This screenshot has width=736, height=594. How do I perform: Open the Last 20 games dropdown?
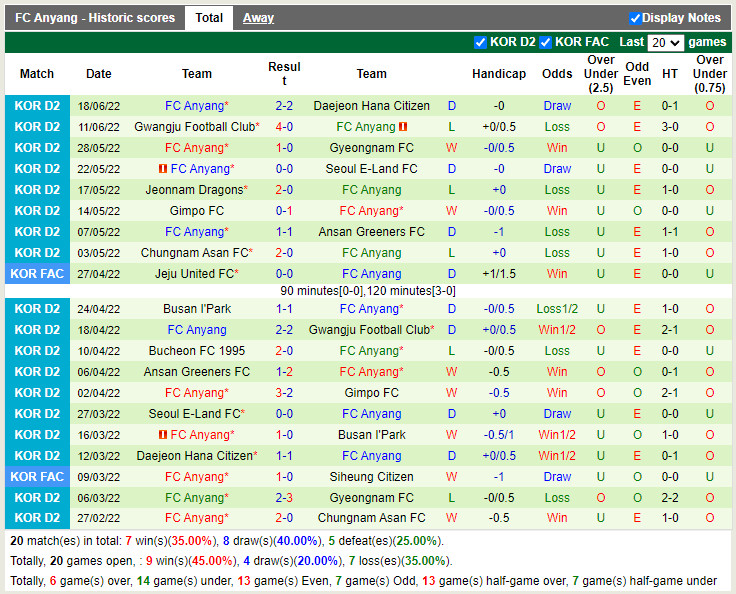(x=665, y=43)
